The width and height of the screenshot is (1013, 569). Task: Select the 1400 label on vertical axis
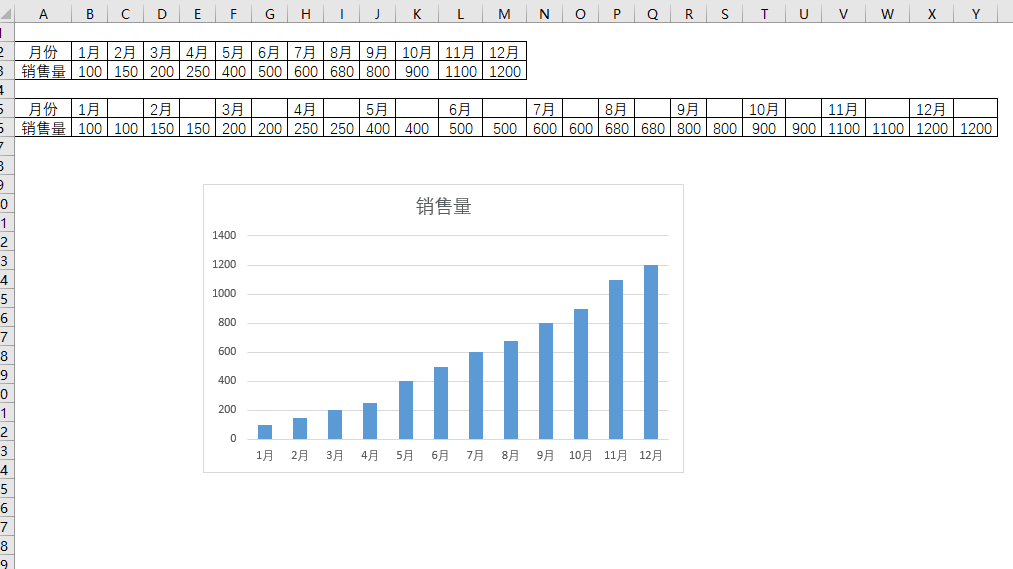coord(224,236)
